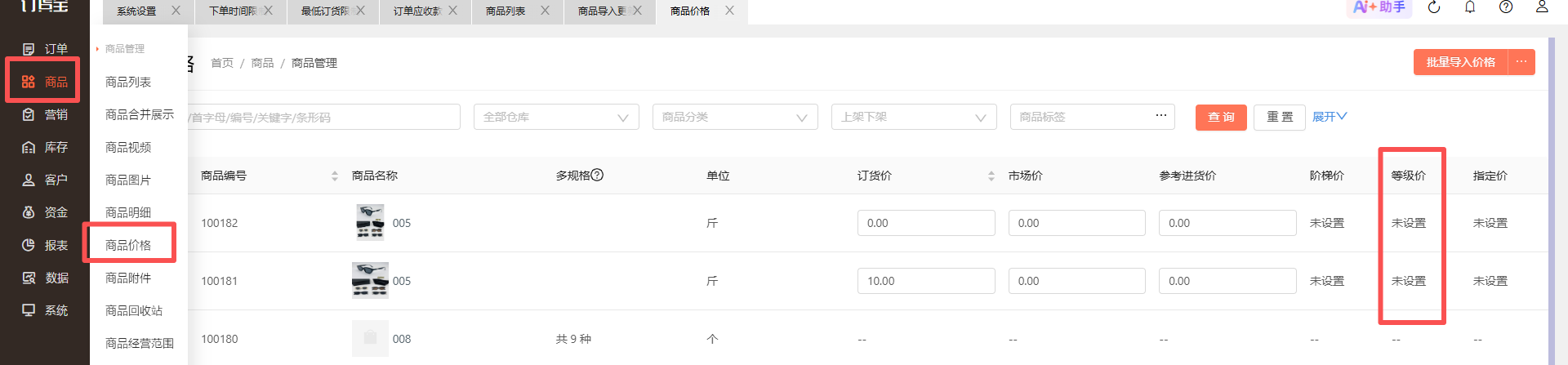This screenshot has height=365, width=1568.
Task: Click the 查询 search button
Action: click(x=1221, y=117)
